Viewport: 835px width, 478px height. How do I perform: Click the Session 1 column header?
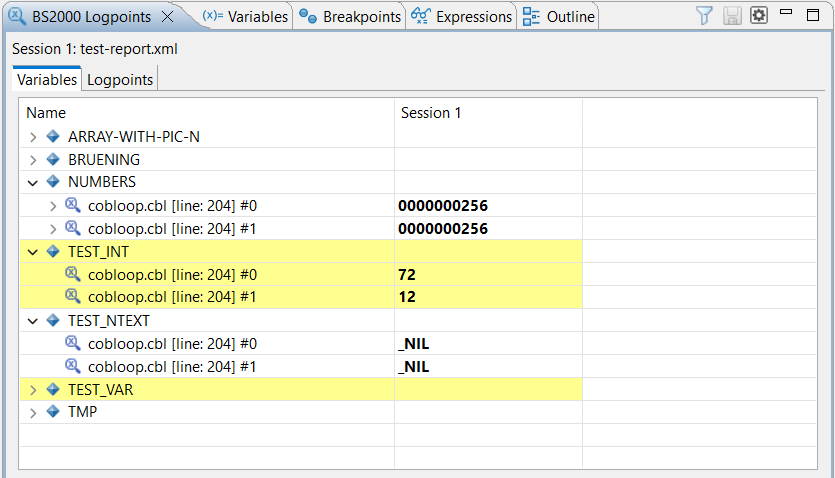click(431, 113)
